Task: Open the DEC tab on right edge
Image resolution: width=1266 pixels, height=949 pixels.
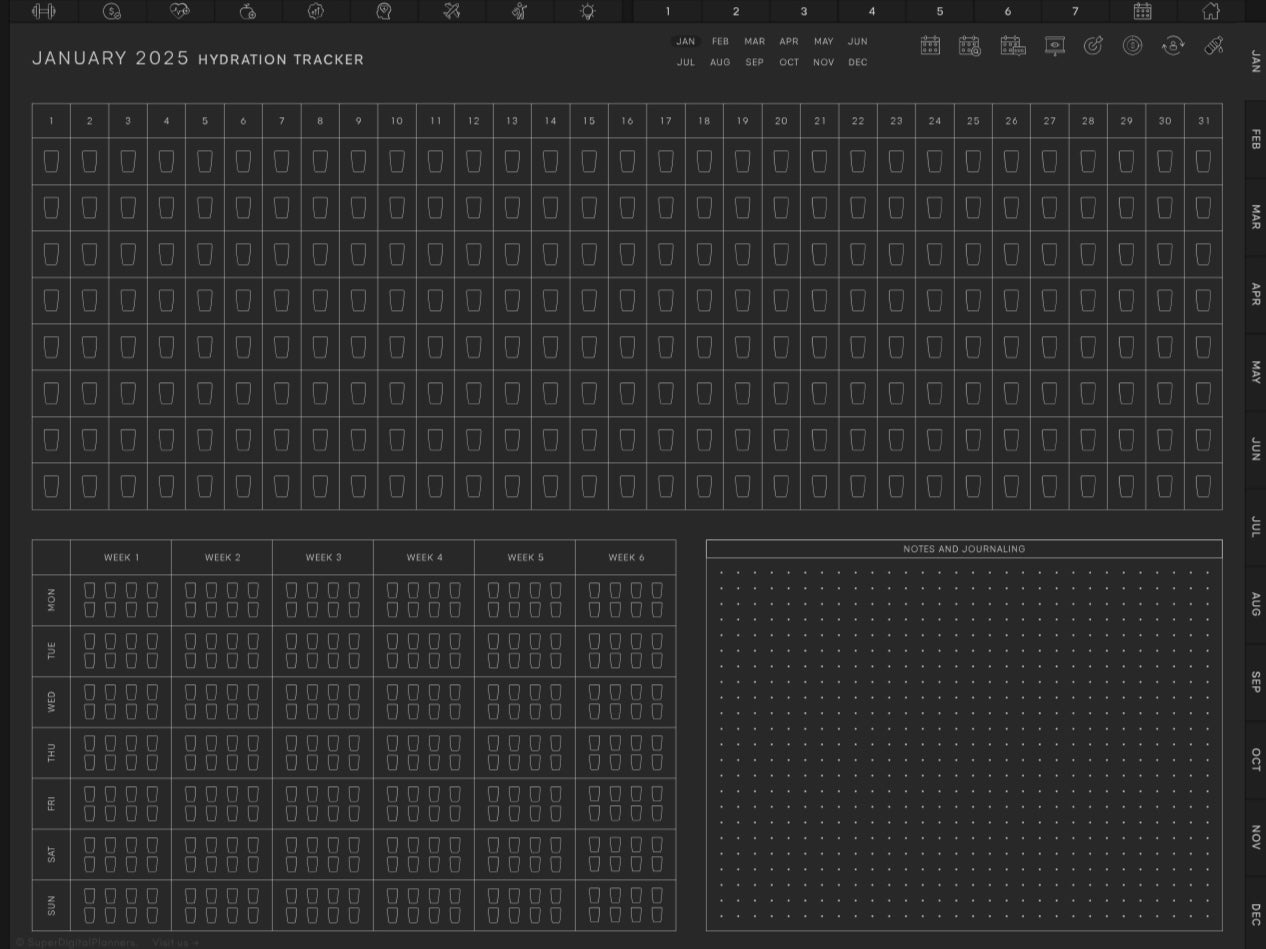Action: tap(1255, 913)
